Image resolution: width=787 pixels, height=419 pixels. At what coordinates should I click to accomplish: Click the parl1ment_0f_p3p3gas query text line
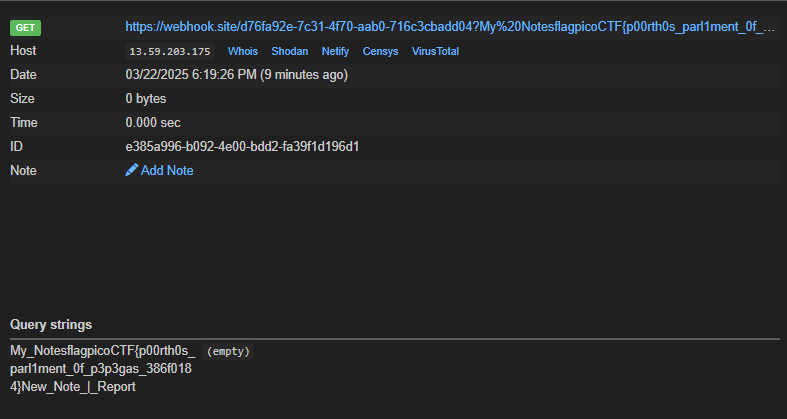101,369
